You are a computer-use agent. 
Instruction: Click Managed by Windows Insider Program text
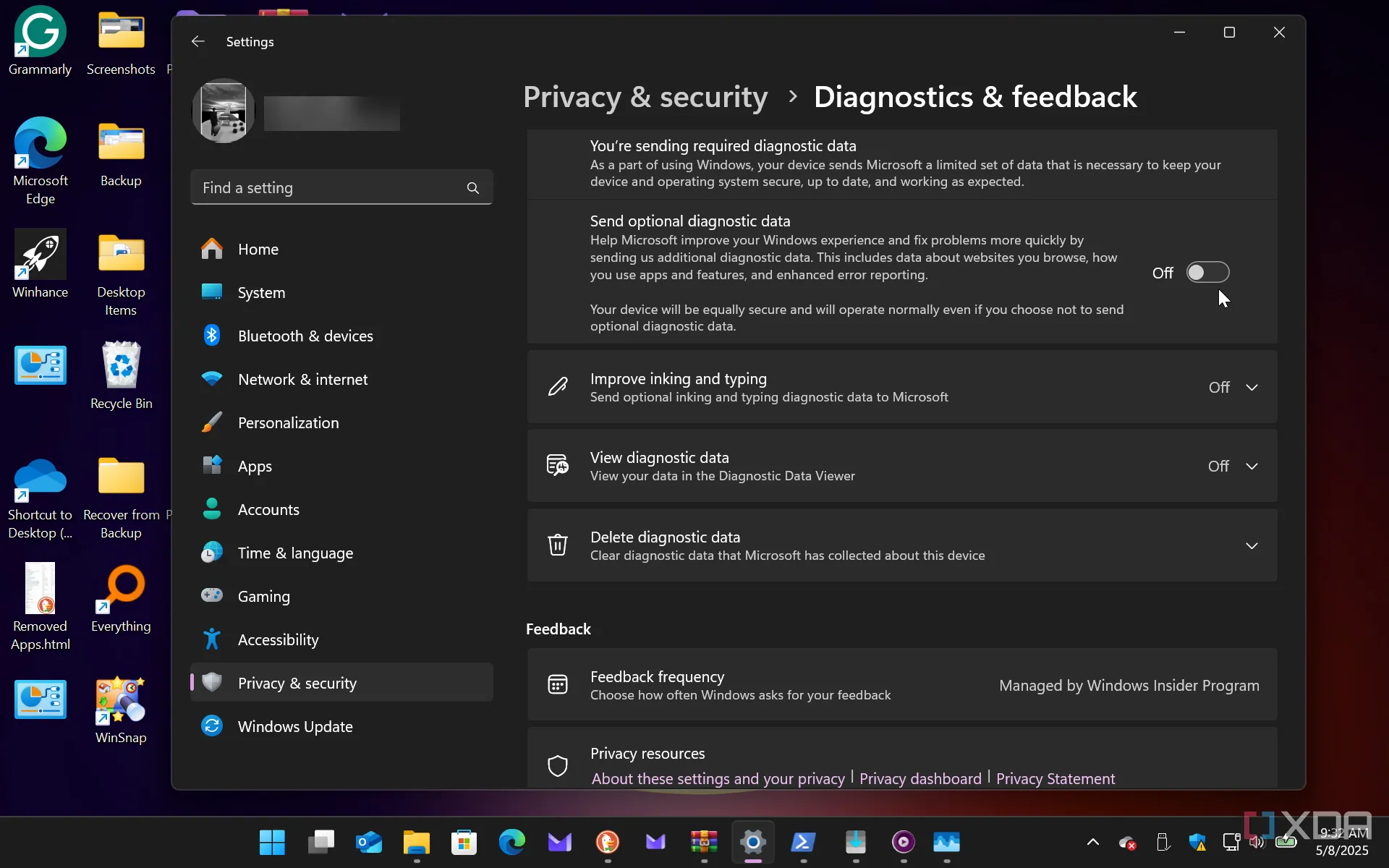tap(1129, 686)
